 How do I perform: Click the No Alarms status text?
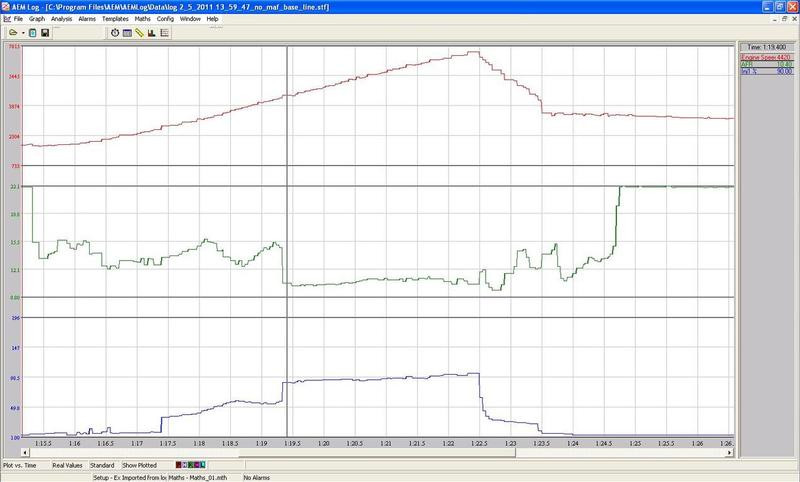tap(257, 478)
